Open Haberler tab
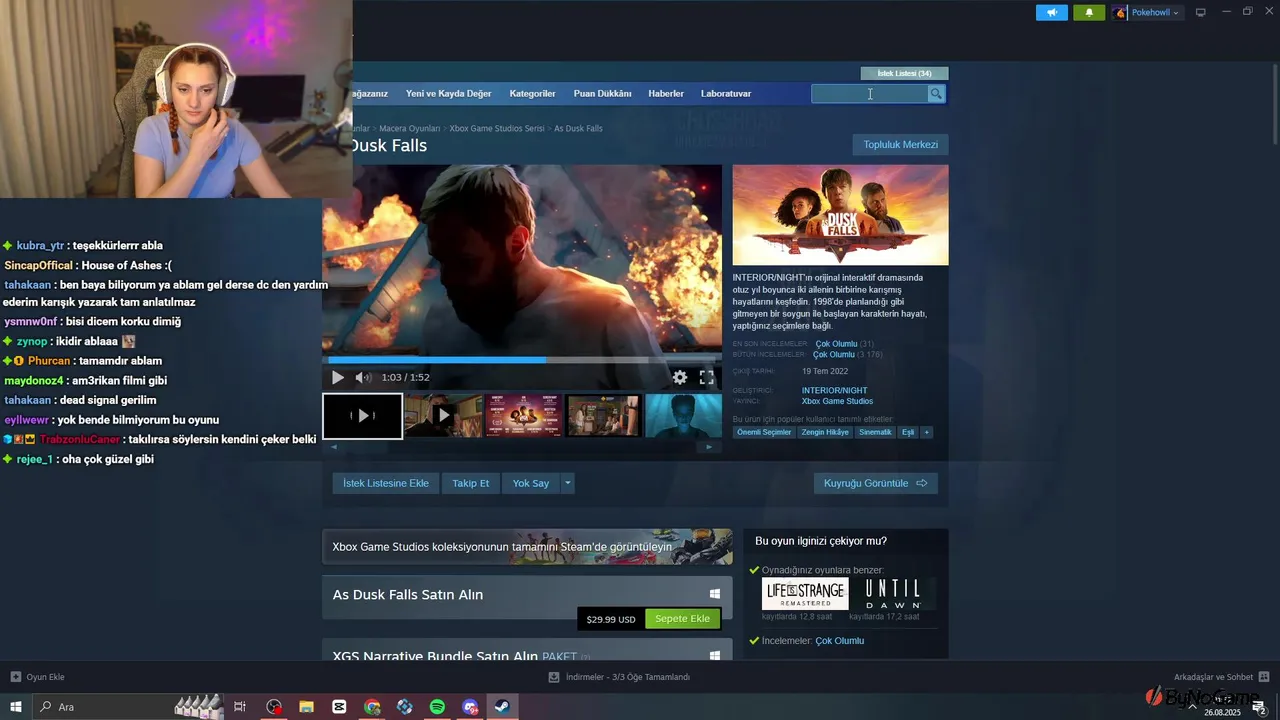Image resolution: width=1280 pixels, height=720 pixels. coord(666,93)
